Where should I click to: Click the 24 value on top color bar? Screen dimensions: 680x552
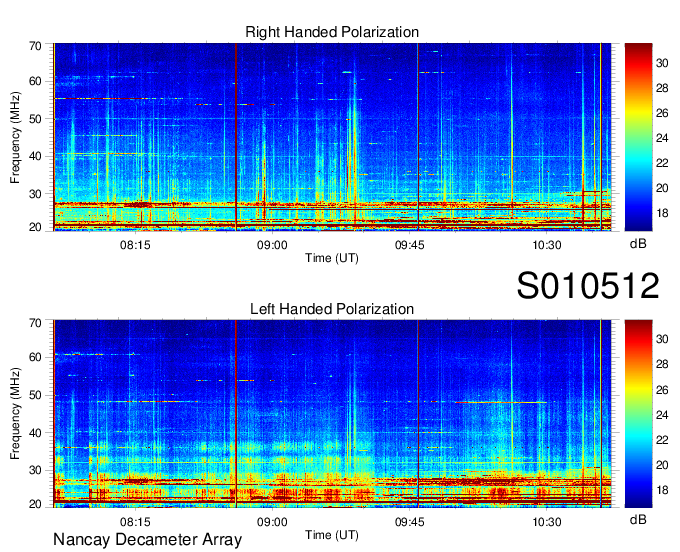662,138
